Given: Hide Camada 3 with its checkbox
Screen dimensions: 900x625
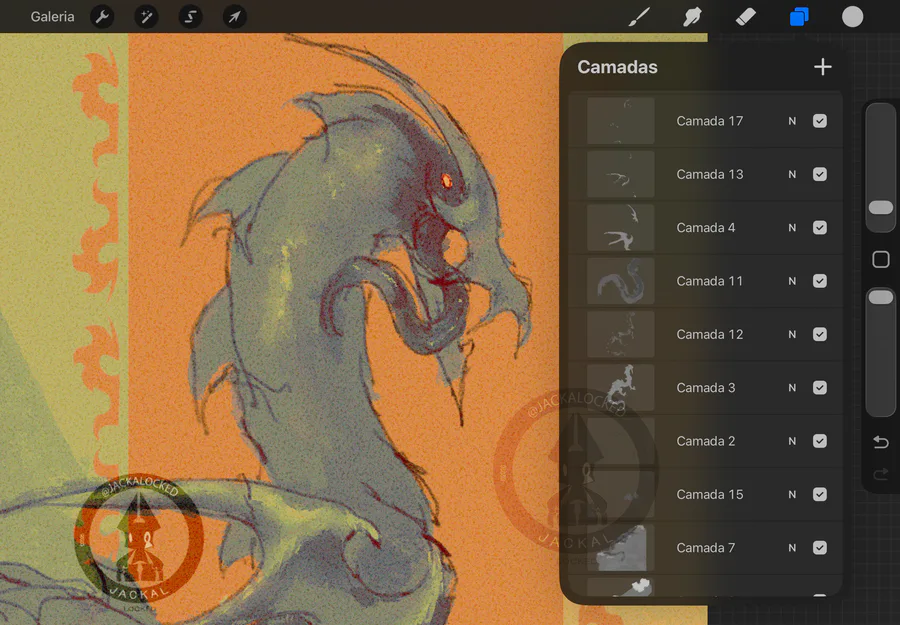Looking at the screenshot, I should pyautogui.click(x=820, y=388).
